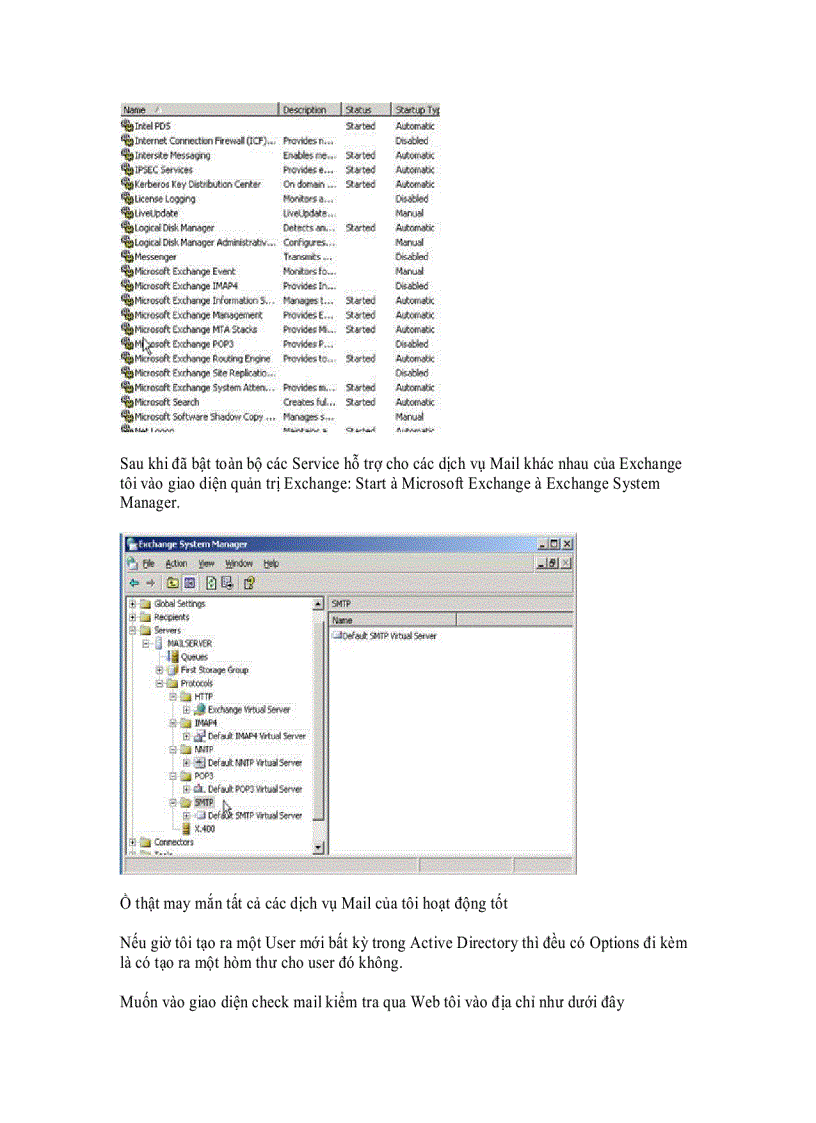The width and height of the screenshot is (816, 1123).
Task: Click the Refresh icon in the toolbar
Action: [211, 581]
